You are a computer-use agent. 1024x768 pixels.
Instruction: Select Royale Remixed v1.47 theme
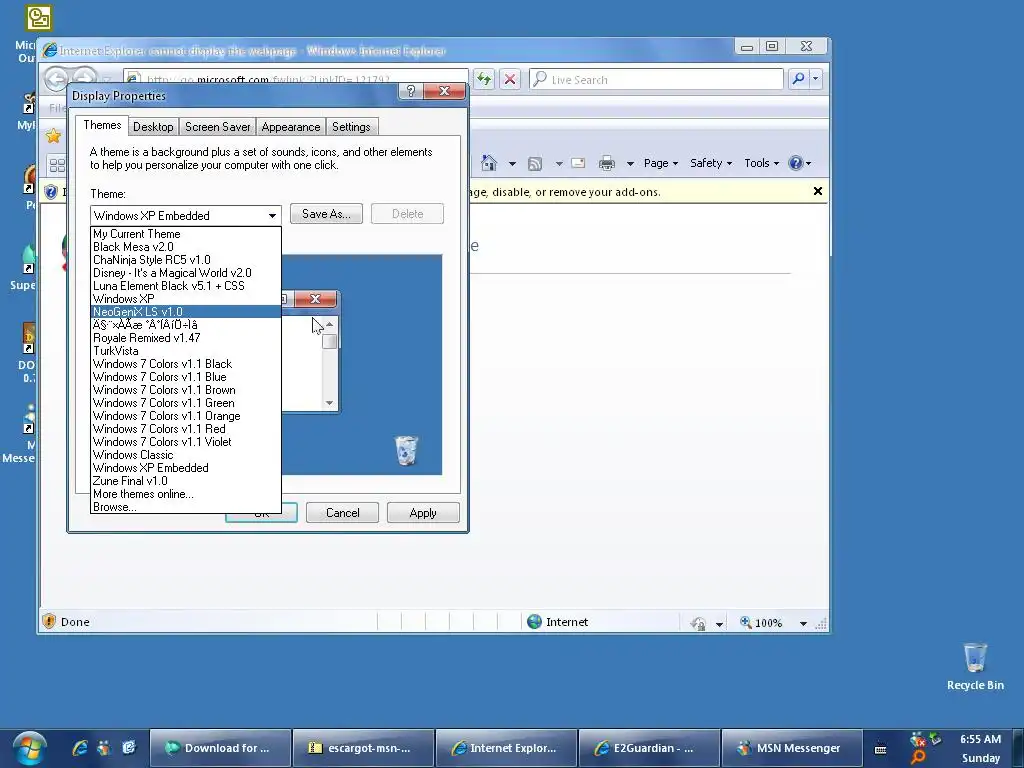[186, 338]
